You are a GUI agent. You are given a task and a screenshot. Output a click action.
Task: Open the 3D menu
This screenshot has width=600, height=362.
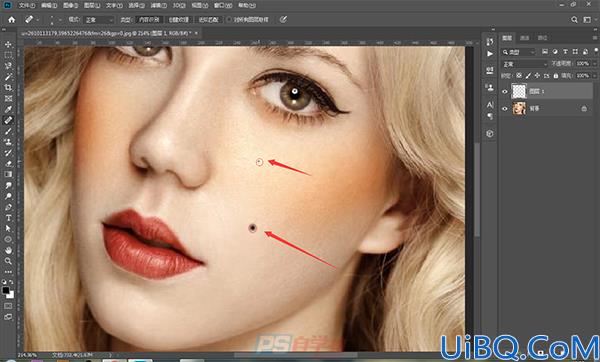(179, 5)
